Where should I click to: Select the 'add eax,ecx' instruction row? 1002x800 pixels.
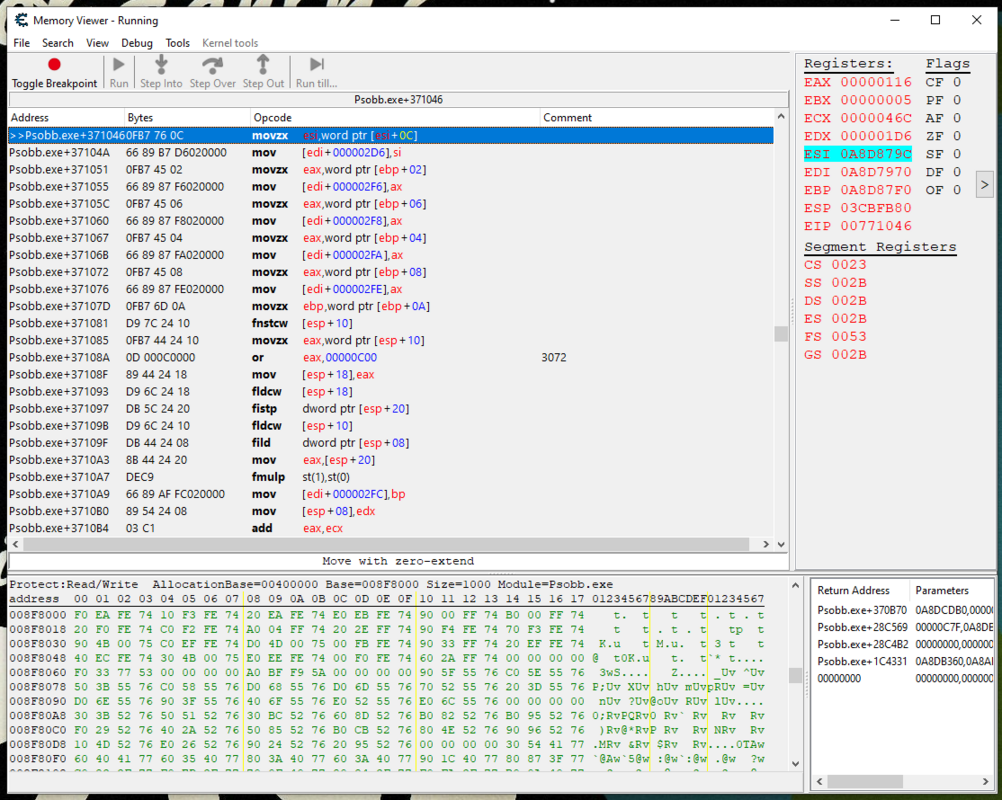pyautogui.click(x=390, y=528)
